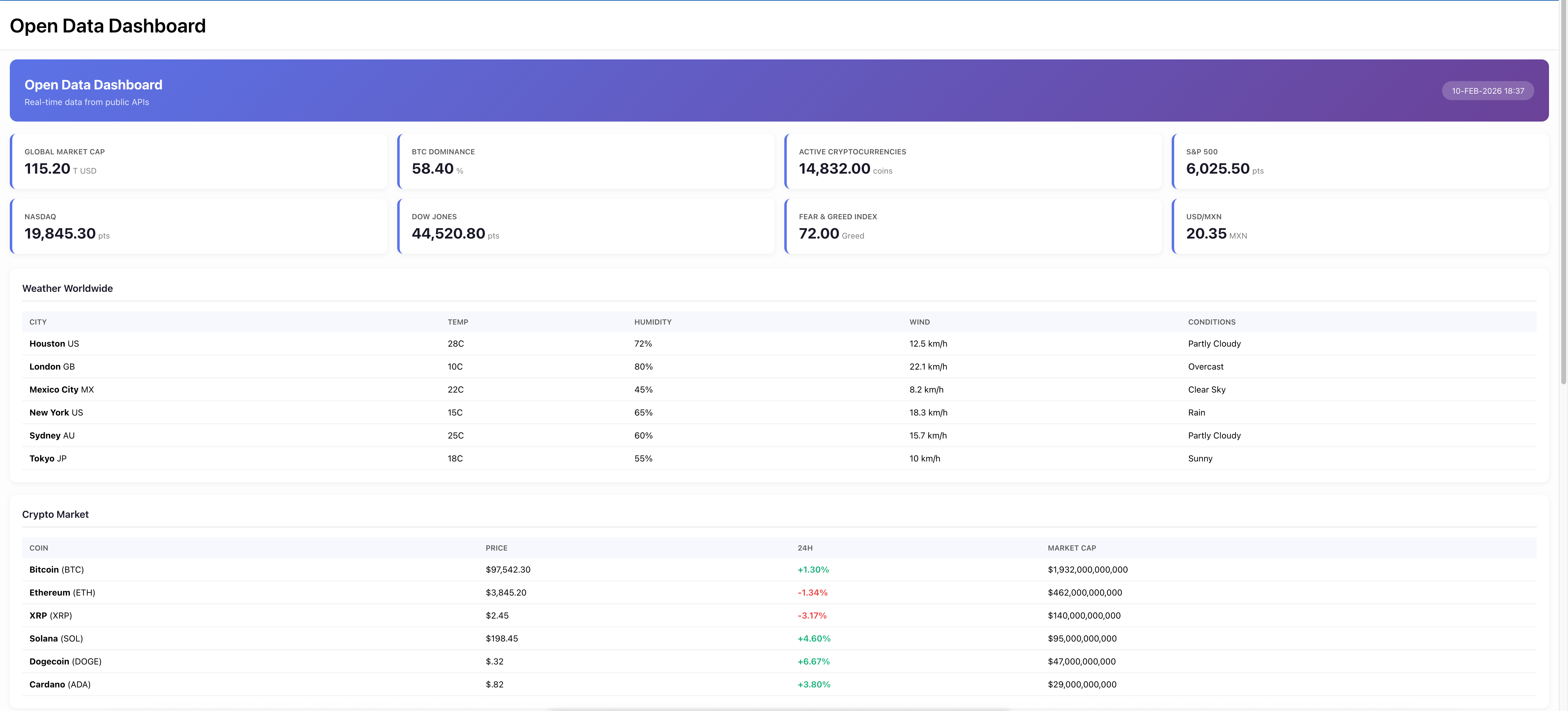
Task: Select the Houston US weather row
Action: [54, 344]
